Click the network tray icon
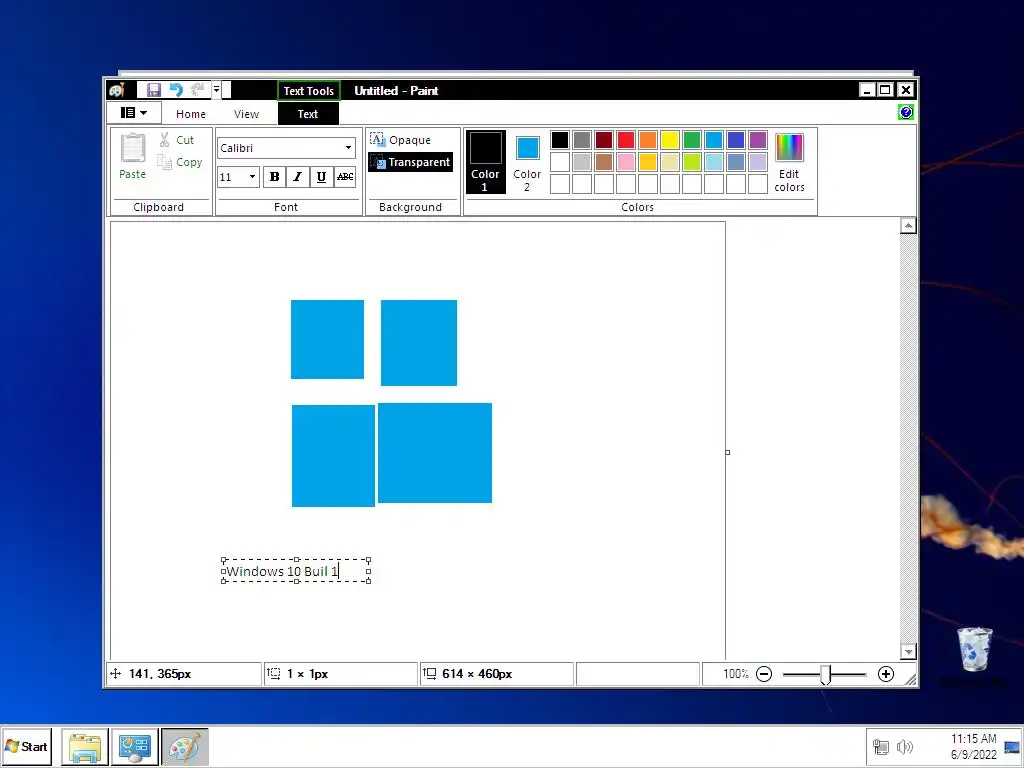 coord(881,746)
